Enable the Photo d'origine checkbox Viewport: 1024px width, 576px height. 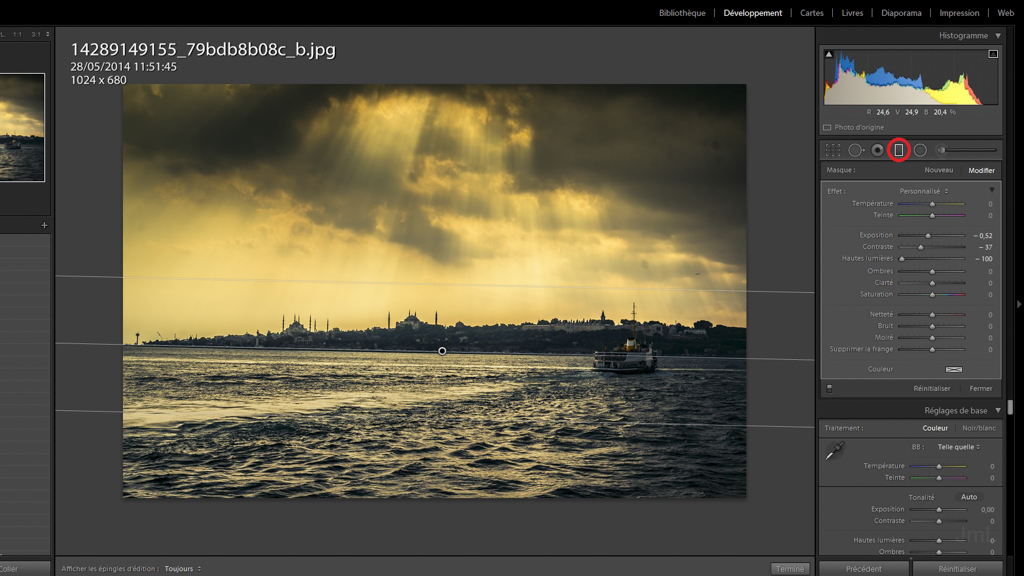click(x=827, y=128)
